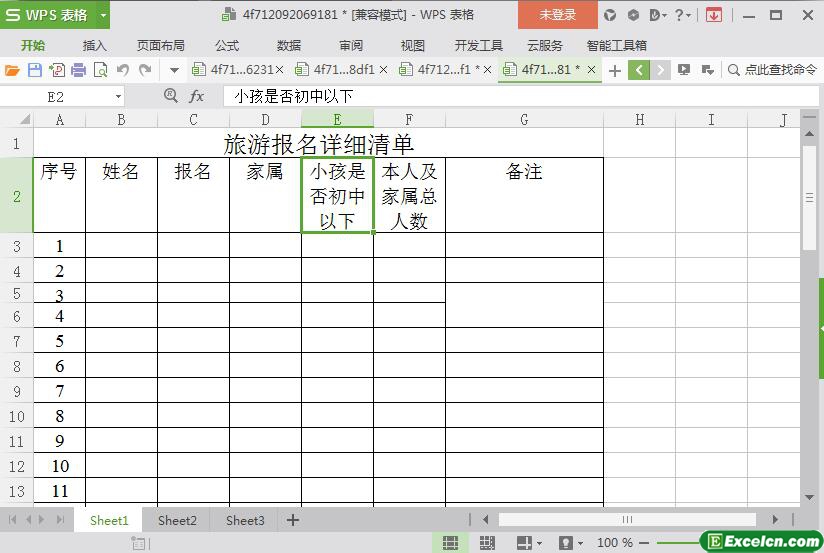This screenshot has width=824, height=553.
Task: Print the spreadsheet using printer icon
Action: point(78,70)
